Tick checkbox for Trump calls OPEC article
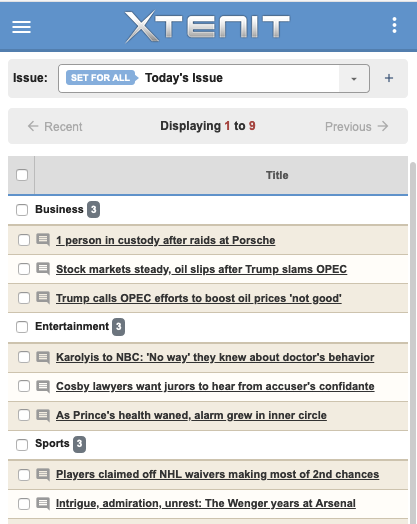This screenshot has height=524, width=417. (24, 298)
